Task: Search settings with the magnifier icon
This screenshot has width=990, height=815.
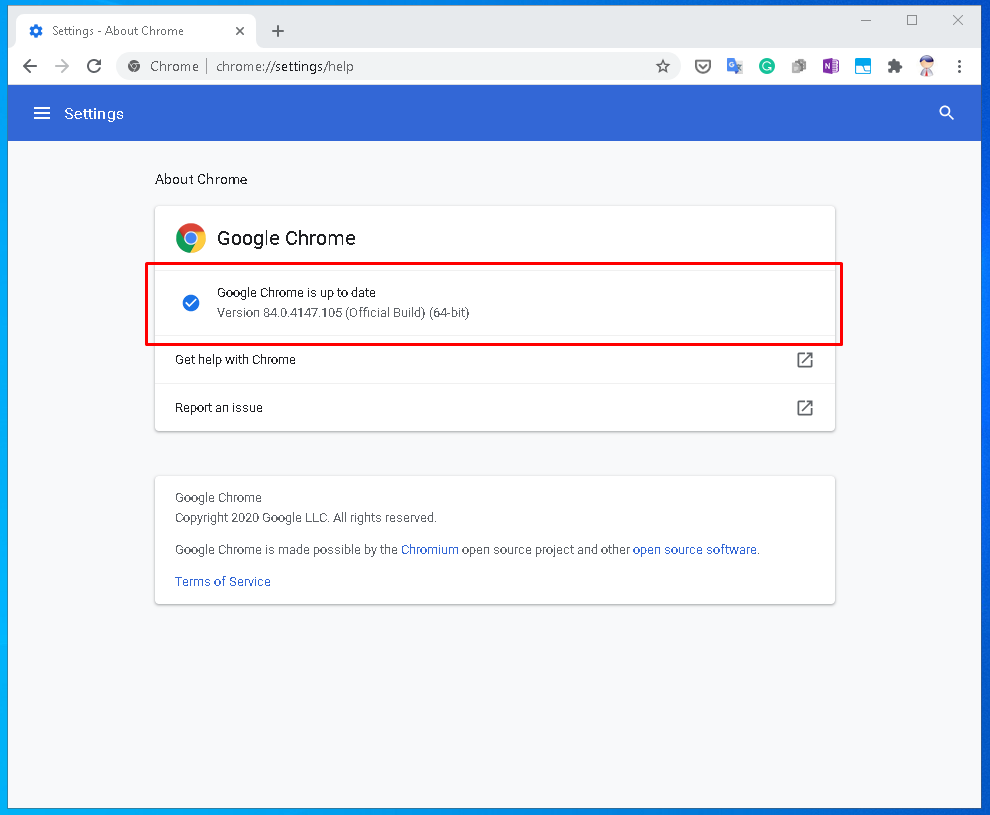Action: pos(946,113)
